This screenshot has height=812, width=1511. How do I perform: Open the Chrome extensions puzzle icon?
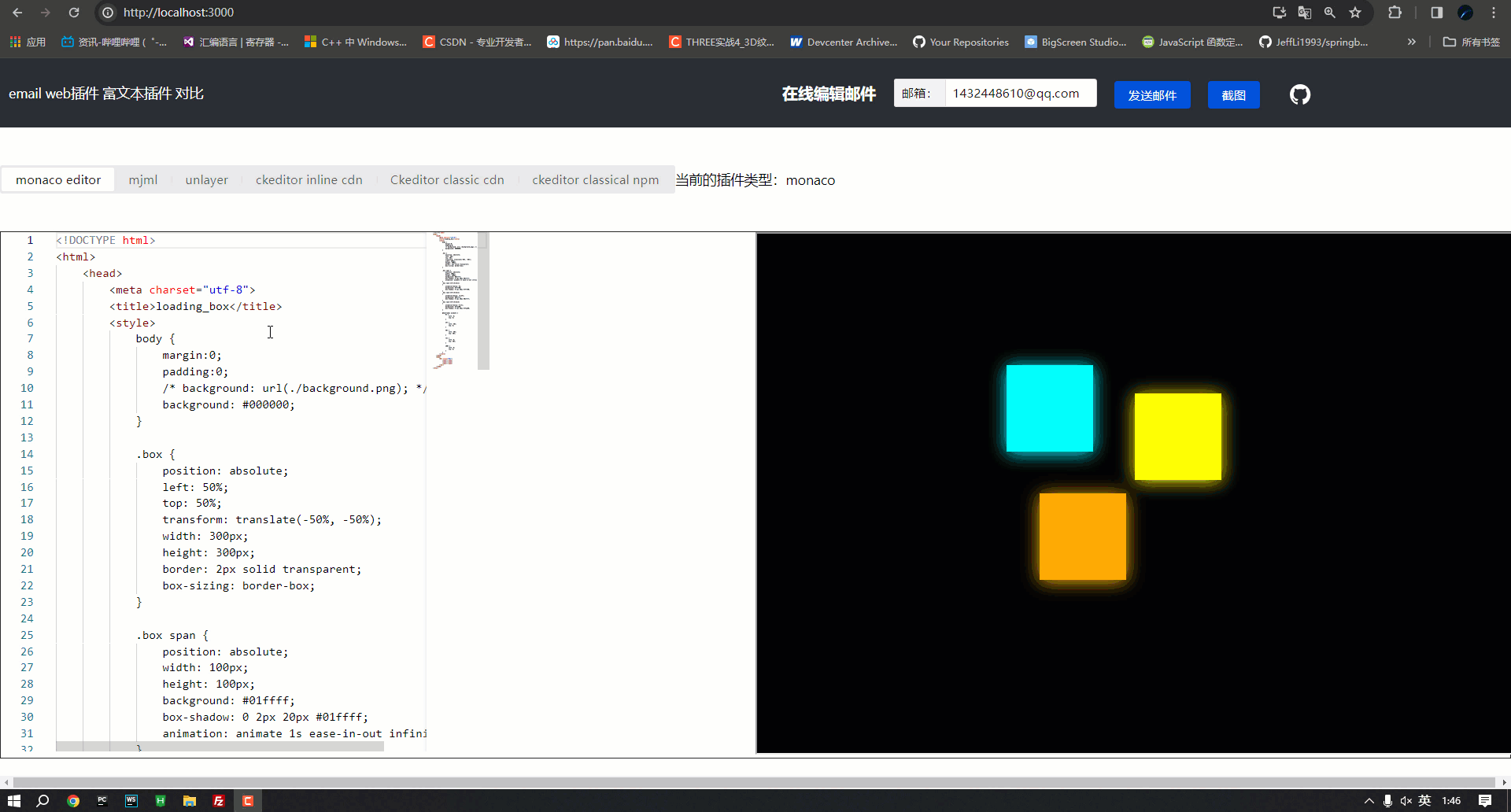(1395, 13)
